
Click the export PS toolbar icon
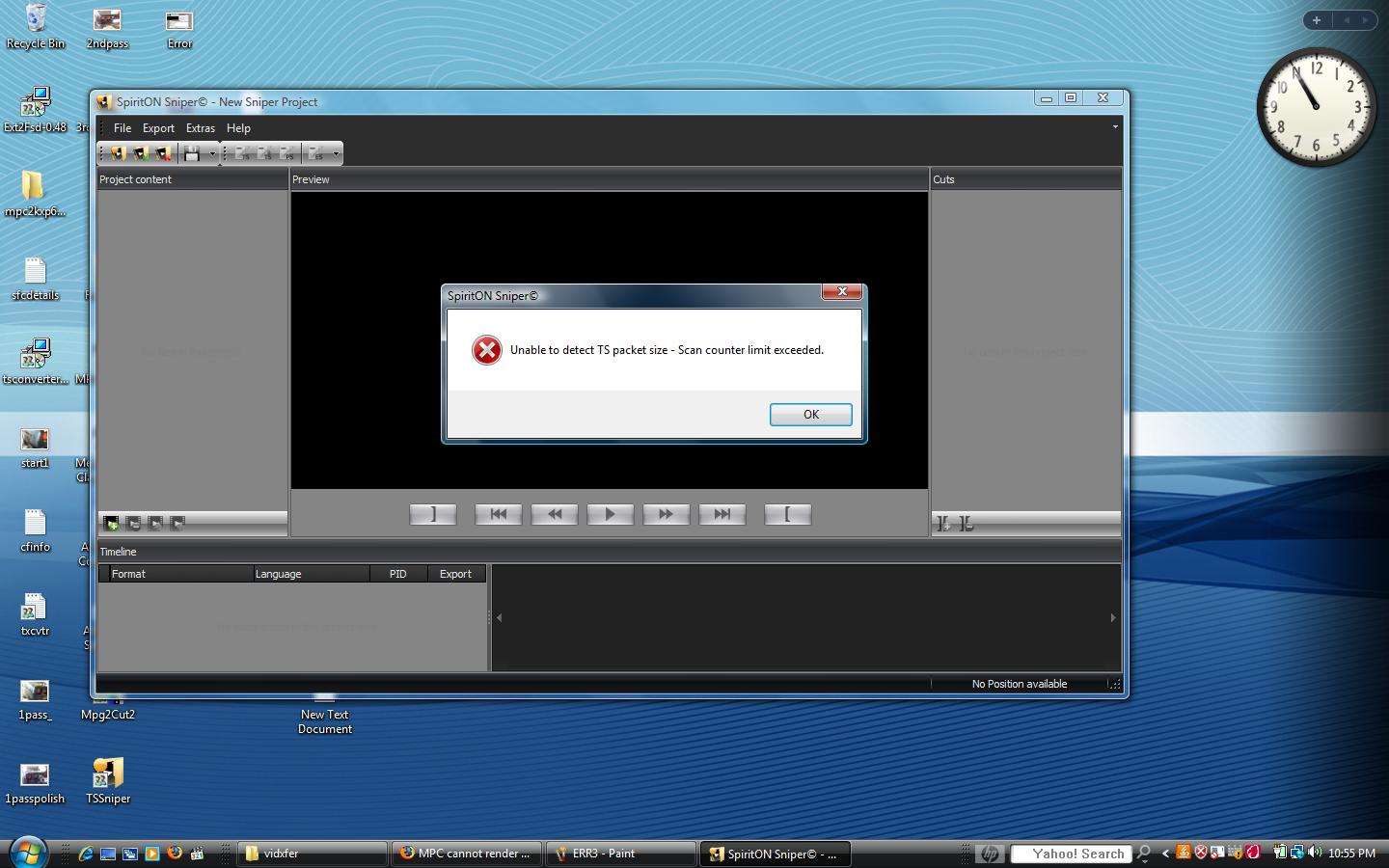[x=287, y=153]
